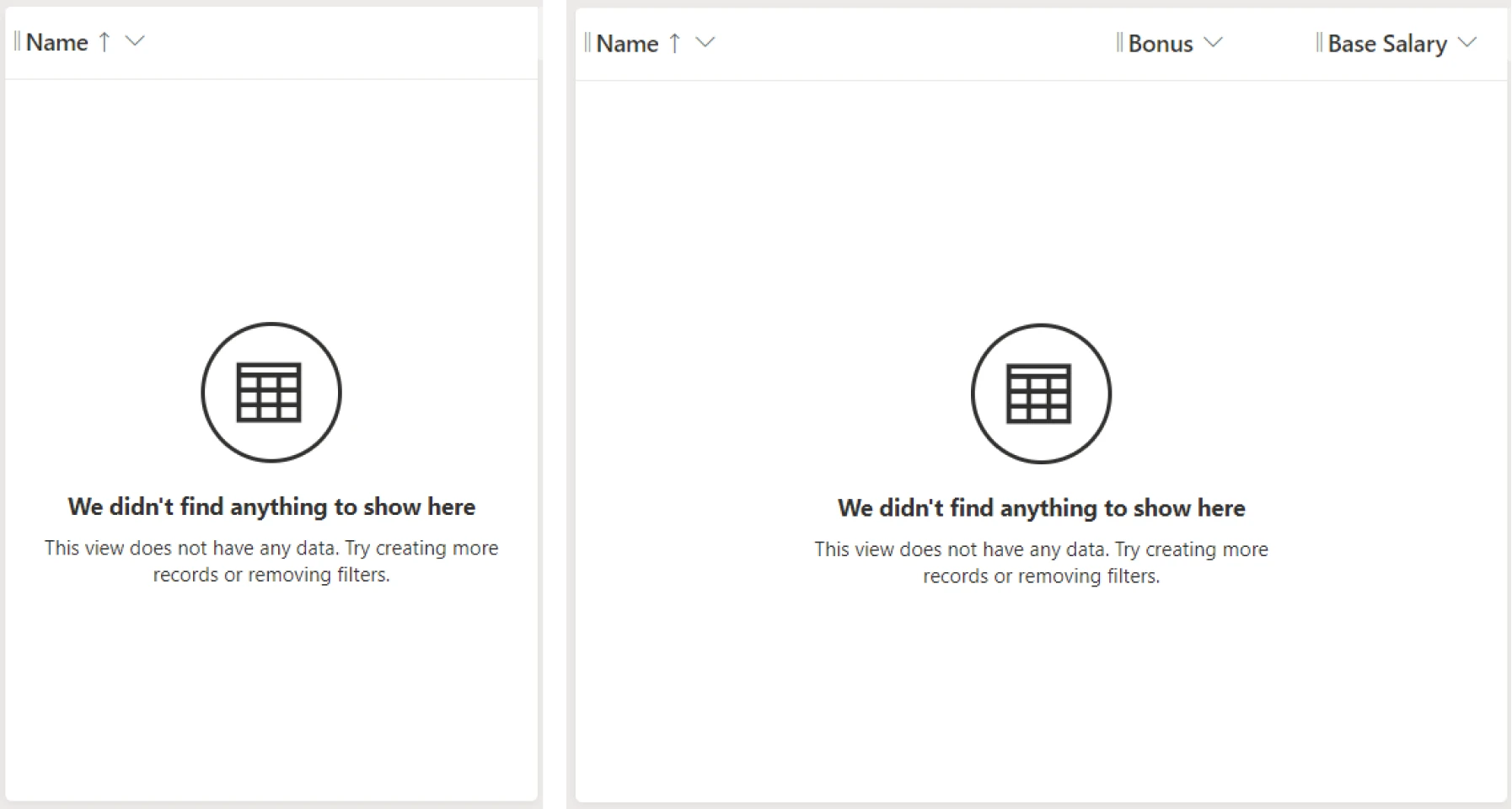1512x809 pixels.
Task: Click the ascending sort arrow on right Name column
Action: pos(674,42)
